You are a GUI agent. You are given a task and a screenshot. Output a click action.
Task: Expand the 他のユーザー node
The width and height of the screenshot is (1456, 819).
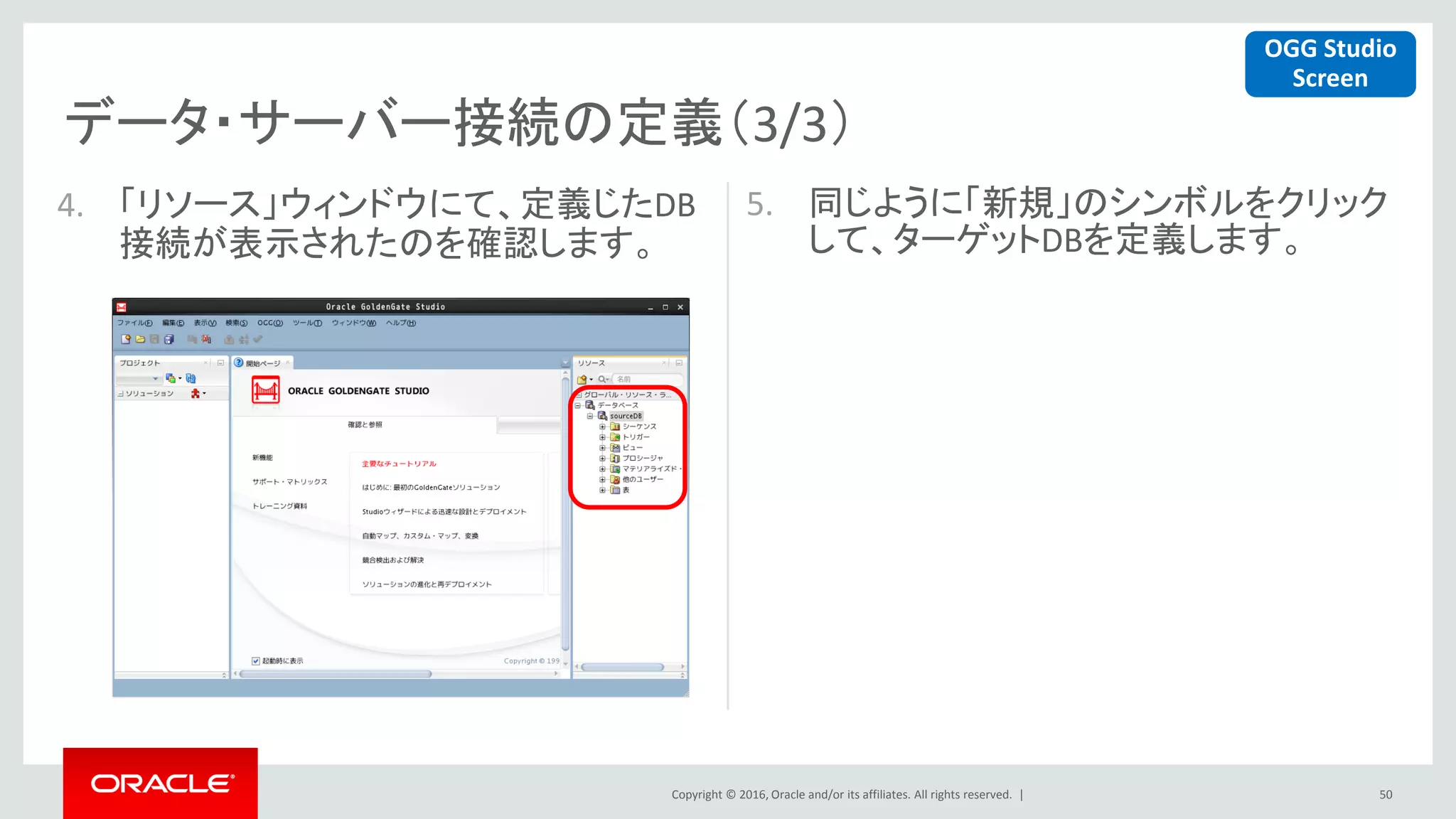tap(603, 479)
